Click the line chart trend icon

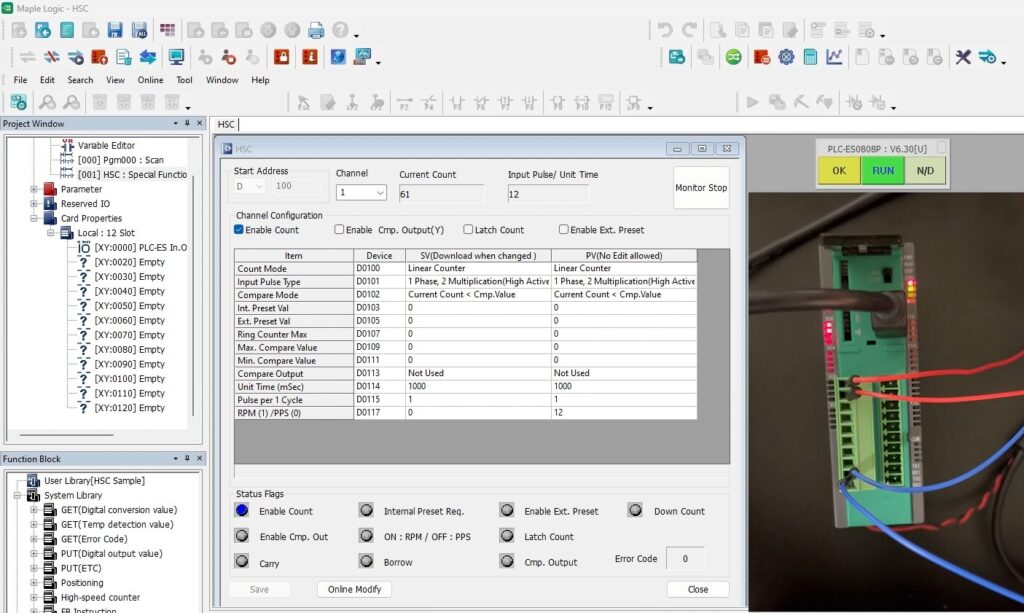(834, 57)
